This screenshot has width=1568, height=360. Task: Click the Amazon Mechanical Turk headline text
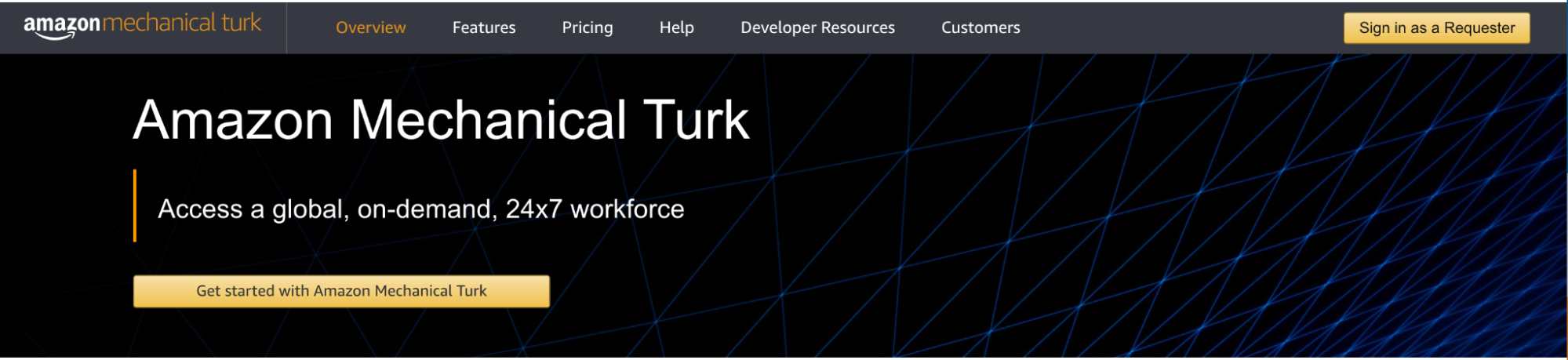click(442, 120)
